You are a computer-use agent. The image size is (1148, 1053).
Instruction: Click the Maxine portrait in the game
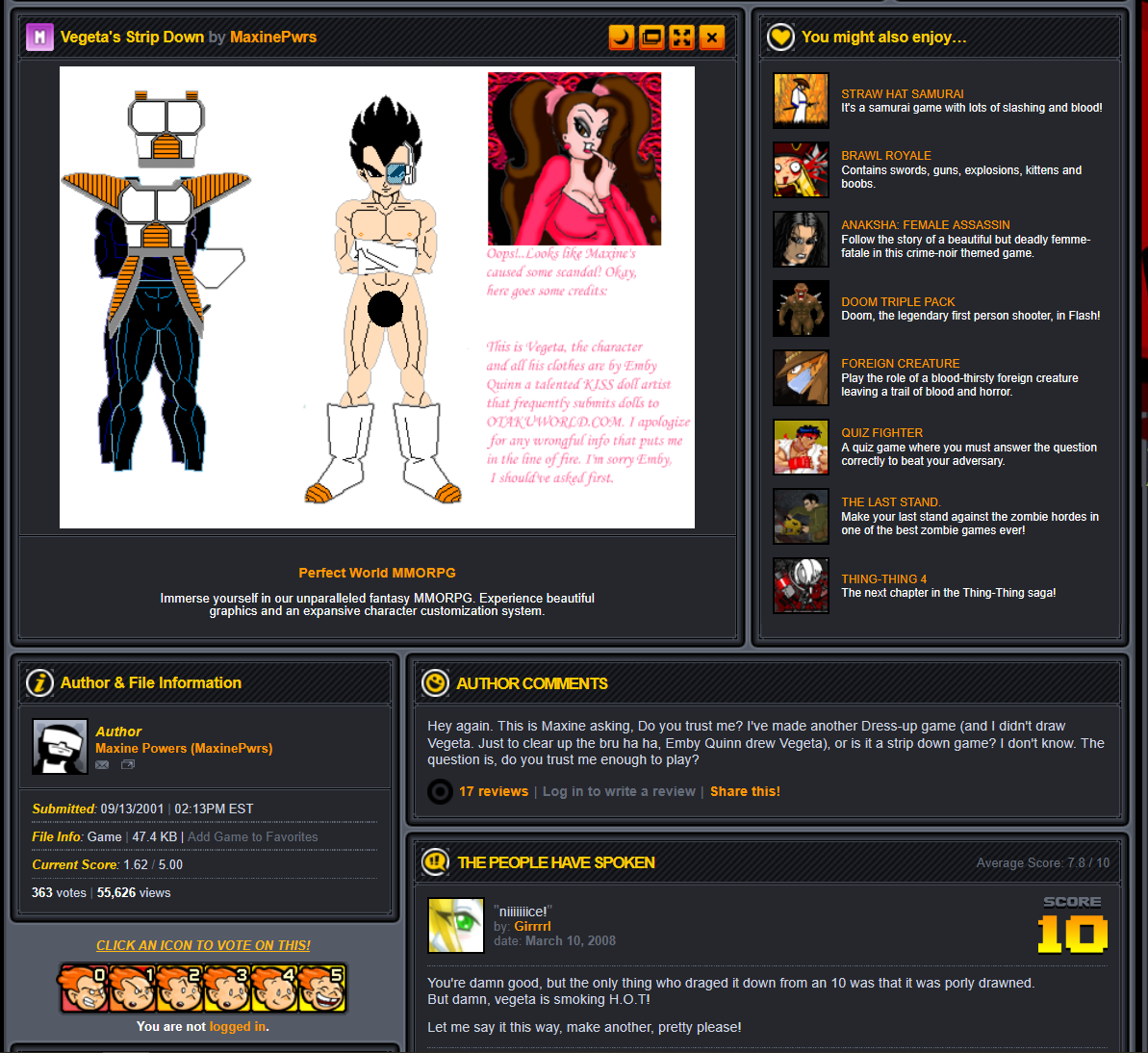(x=574, y=158)
